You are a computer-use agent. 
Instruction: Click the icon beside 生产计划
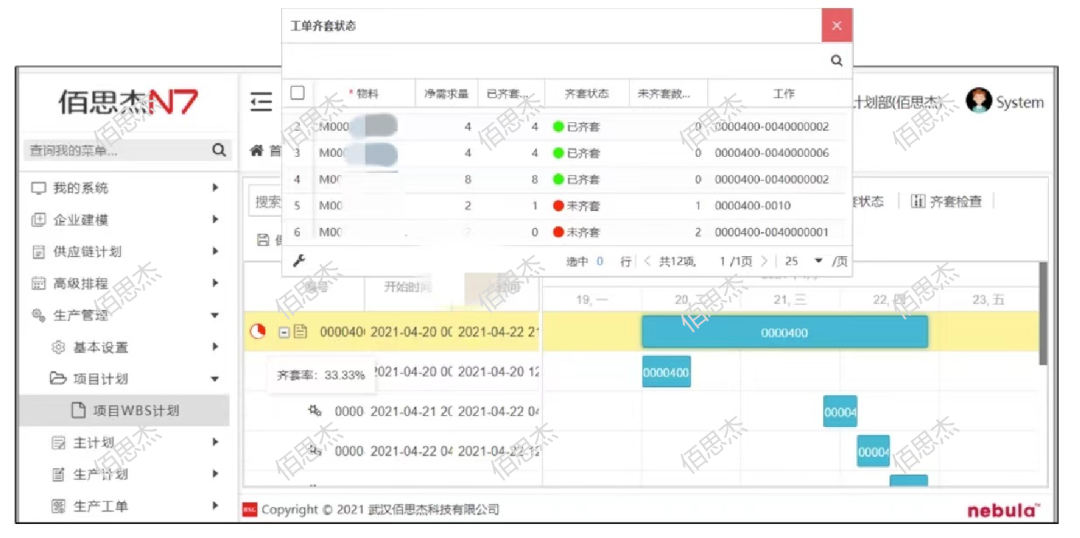point(59,474)
